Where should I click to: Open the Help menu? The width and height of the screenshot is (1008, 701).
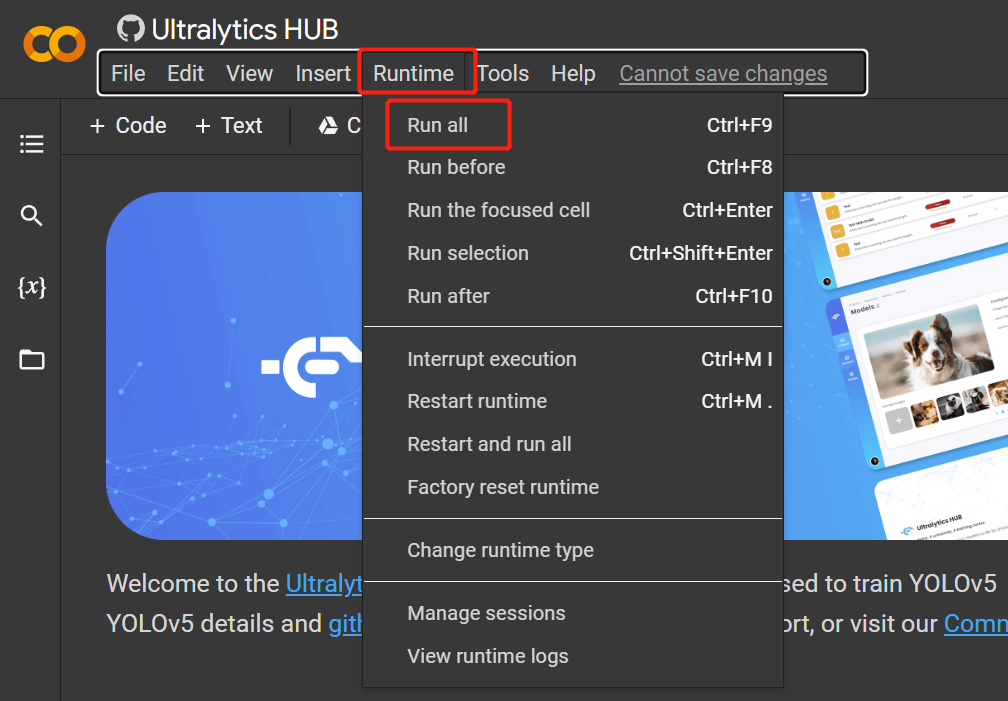(x=573, y=73)
